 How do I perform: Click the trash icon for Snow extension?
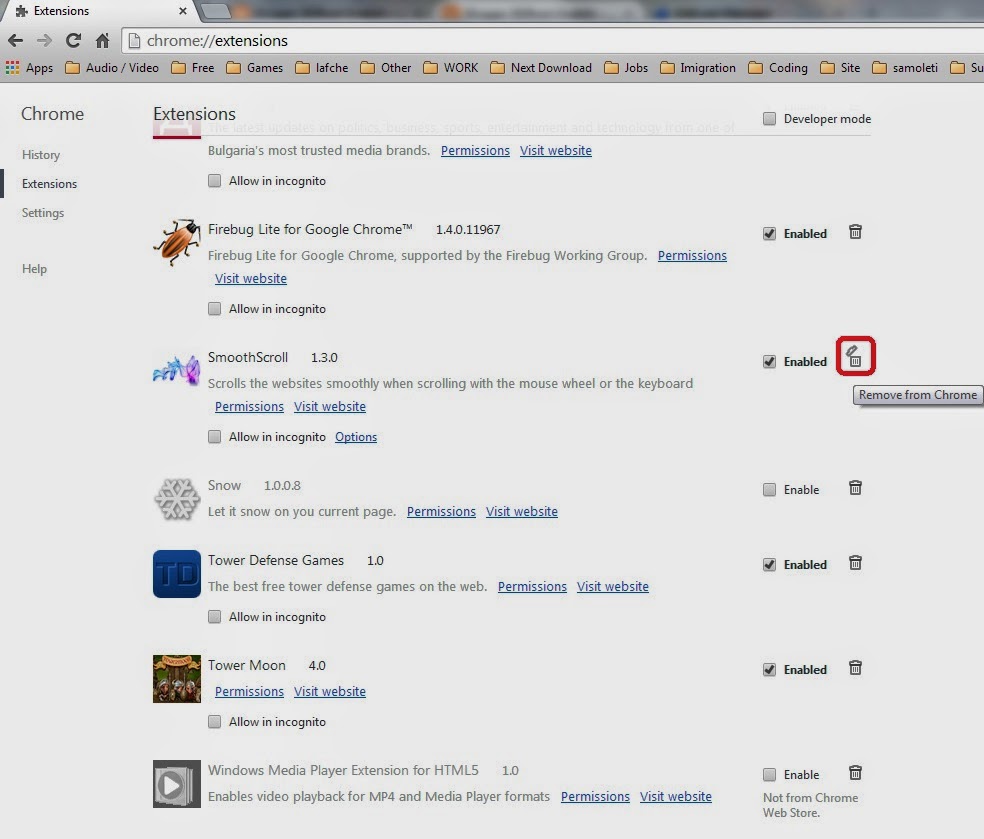[x=855, y=488]
